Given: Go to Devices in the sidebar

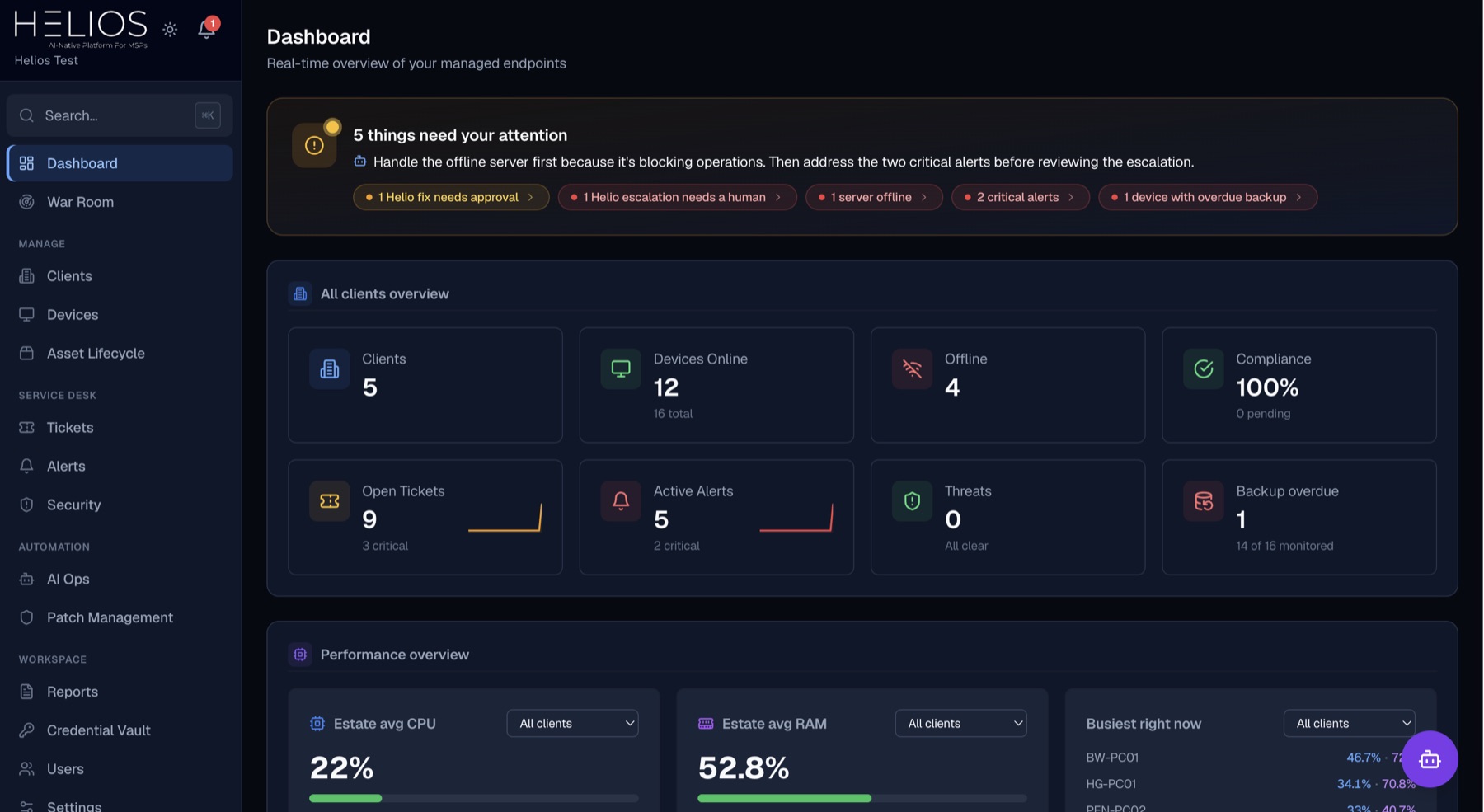Looking at the screenshot, I should [120, 315].
